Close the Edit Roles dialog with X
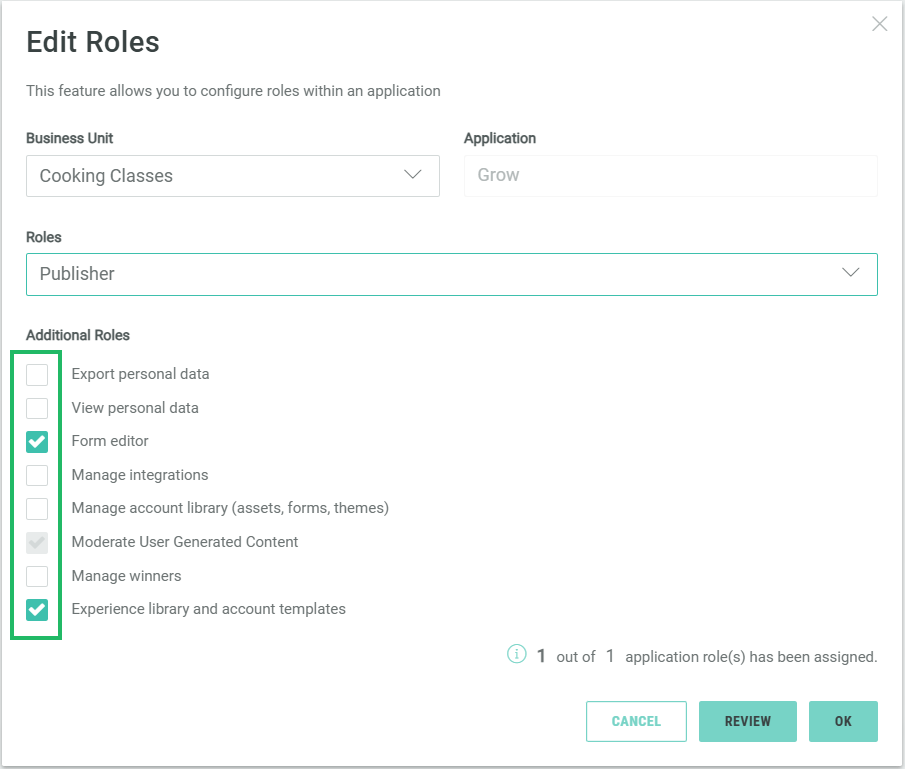The image size is (905, 769). 879,24
